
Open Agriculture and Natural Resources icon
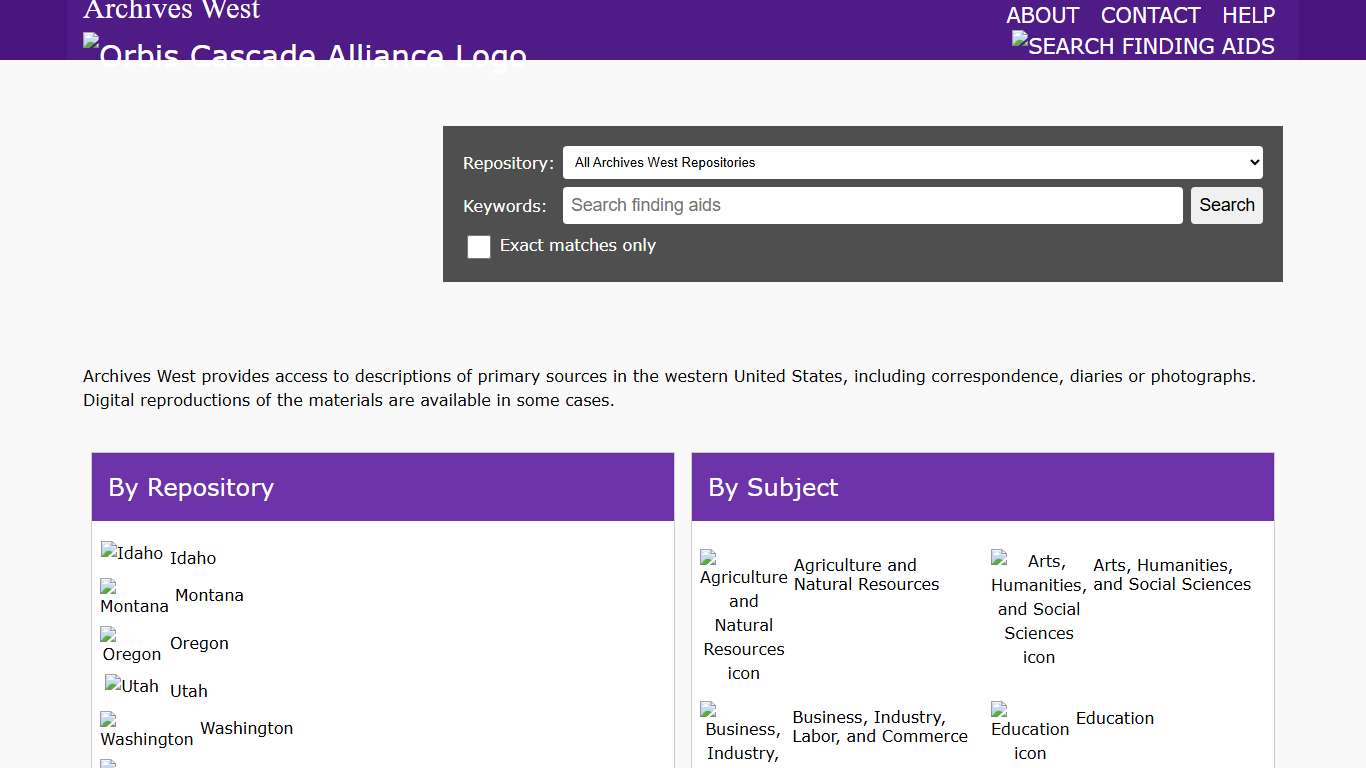(x=743, y=615)
